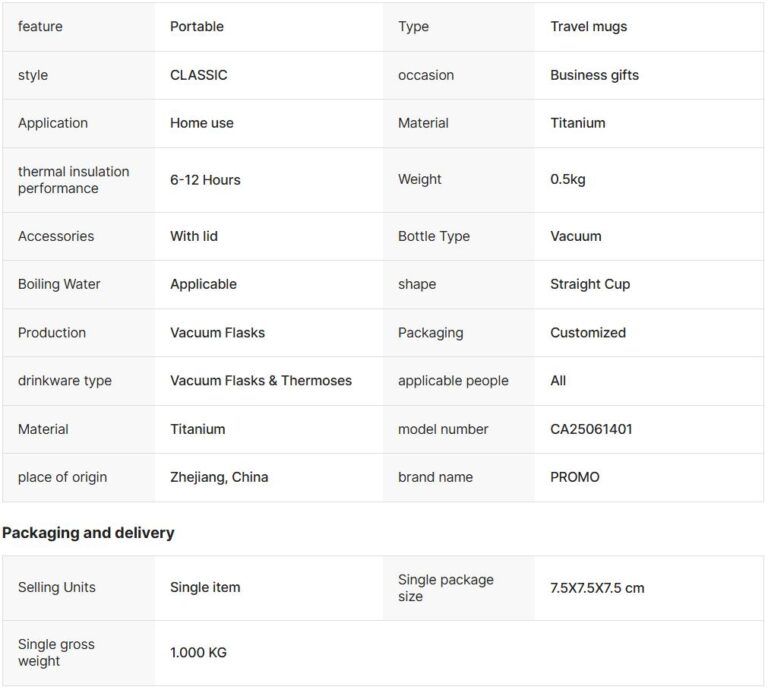
Task: Click the Vacuum Flasks production value
Action: 217,333
